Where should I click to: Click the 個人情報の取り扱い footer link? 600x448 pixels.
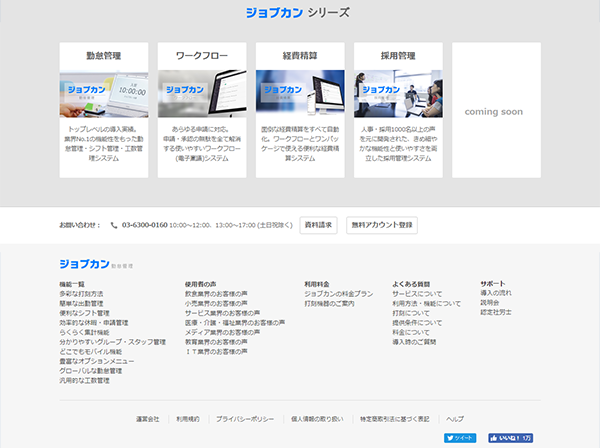coord(317,419)
